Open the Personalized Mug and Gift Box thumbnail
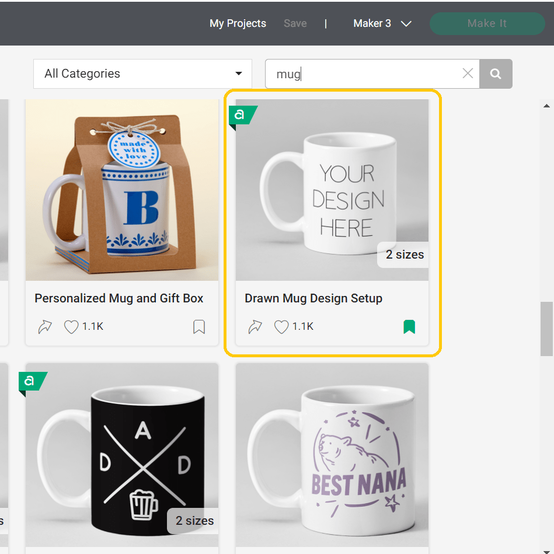Screen dimensions: 554x554 point(122,190)
